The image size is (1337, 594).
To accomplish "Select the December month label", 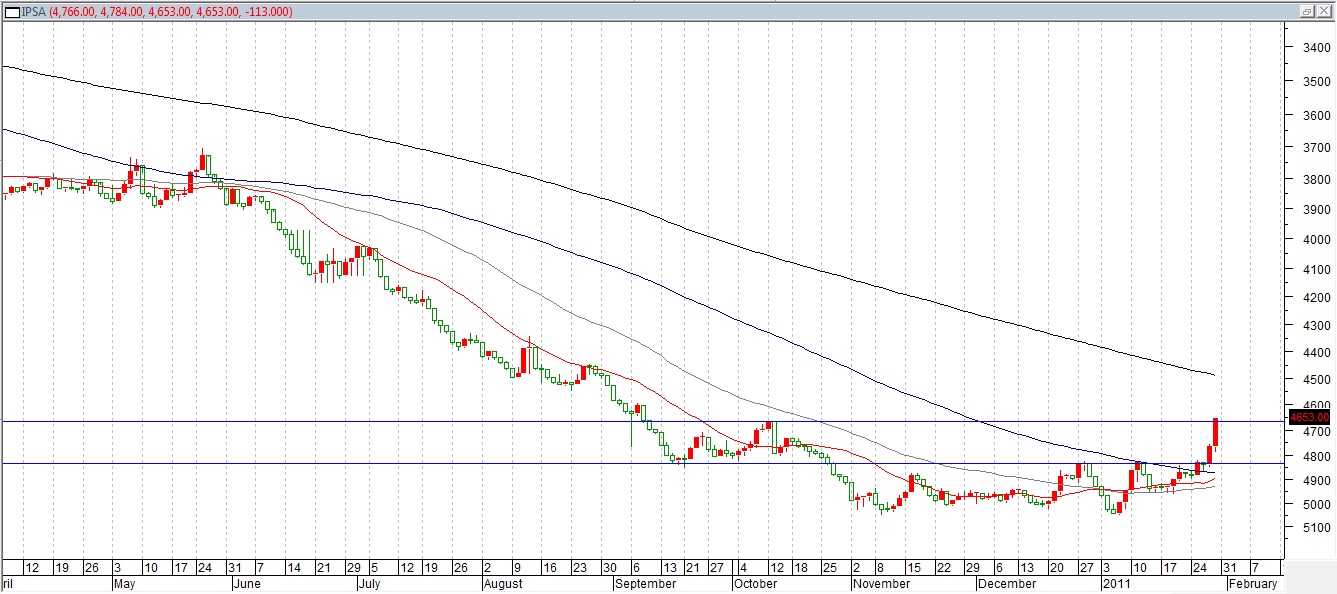I will tap(1006, 584).
